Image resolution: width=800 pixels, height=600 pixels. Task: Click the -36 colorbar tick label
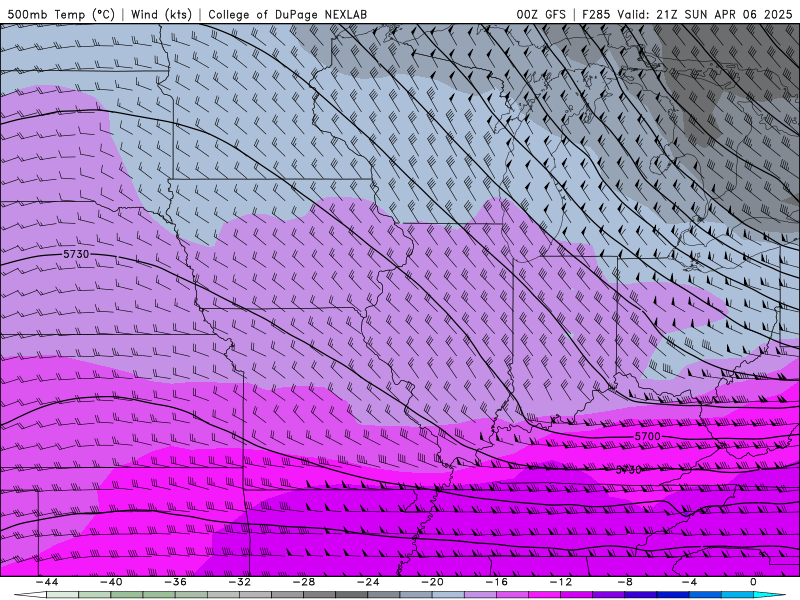coord(175,582)
